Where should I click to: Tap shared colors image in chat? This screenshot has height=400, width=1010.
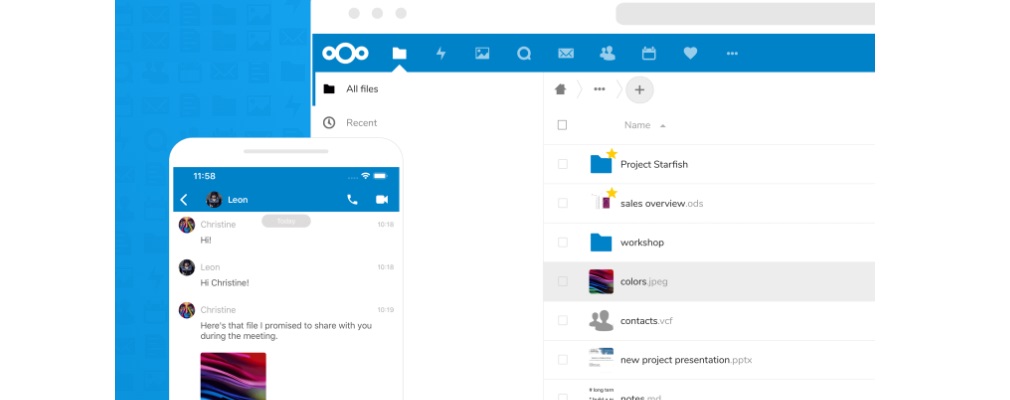[233, 376]
